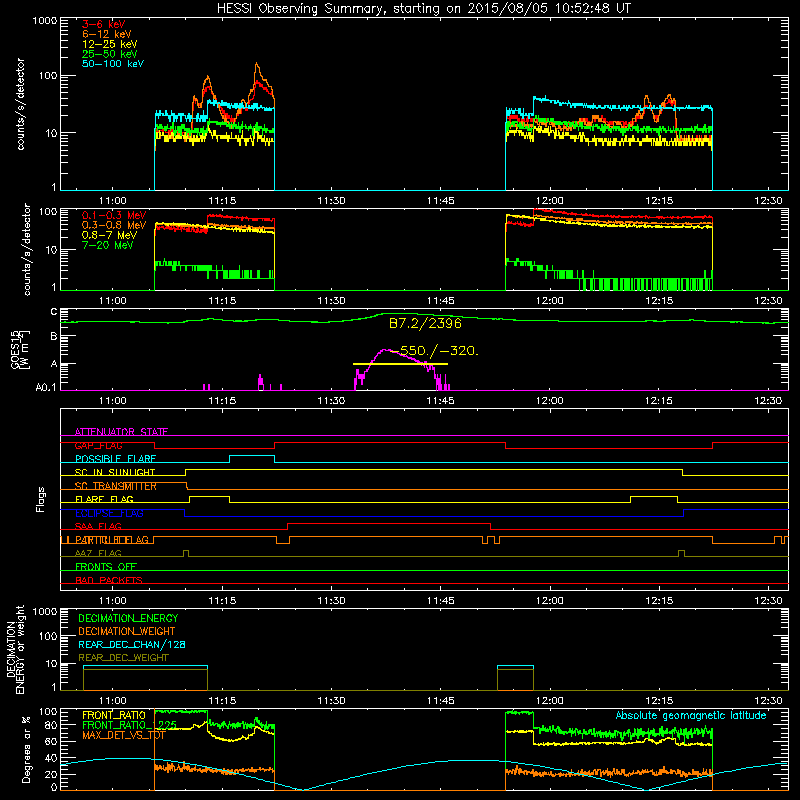The image size is (800, 800).
Task: Select the FLARE_FLAG label
Action: click(x=104, y=499)
